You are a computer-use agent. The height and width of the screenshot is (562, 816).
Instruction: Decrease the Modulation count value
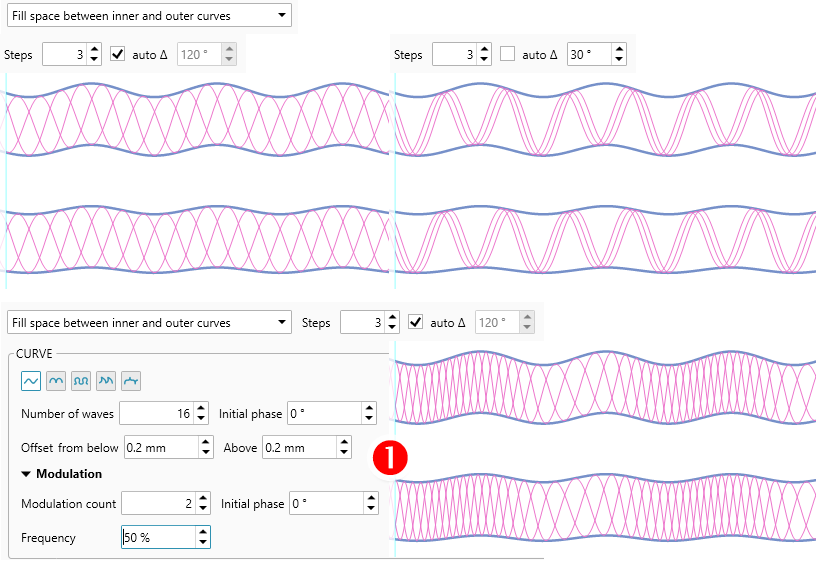pyautogui.click(x=203, y=508)
